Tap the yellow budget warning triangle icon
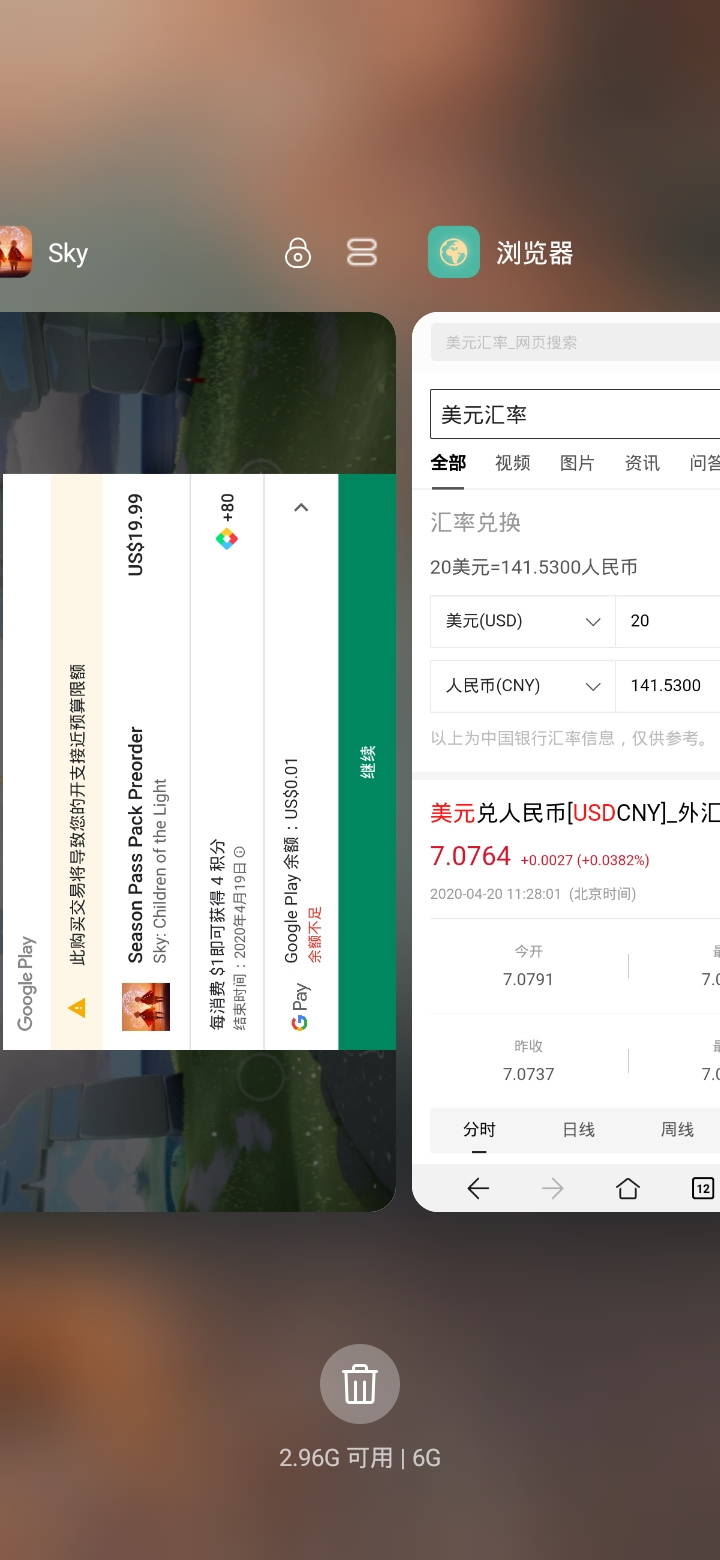The image size is (720, 1560). (x=76, y=1008)
